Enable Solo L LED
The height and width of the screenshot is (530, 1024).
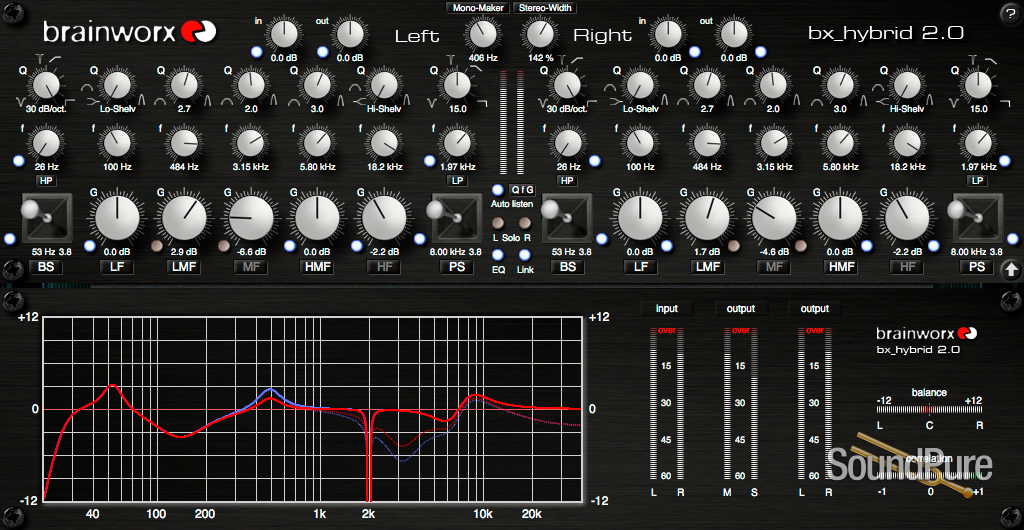click(x=498, y=224)
